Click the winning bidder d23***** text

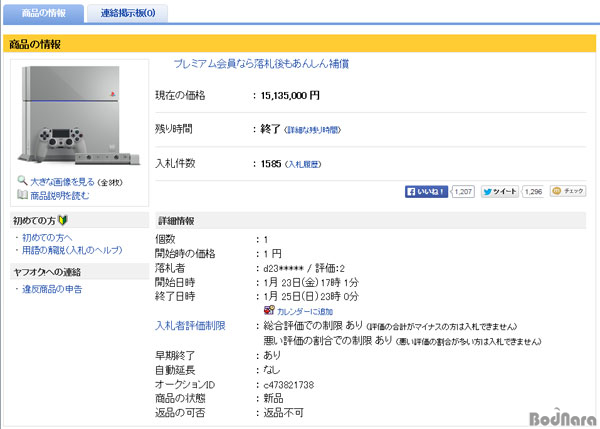click(284, 268)
